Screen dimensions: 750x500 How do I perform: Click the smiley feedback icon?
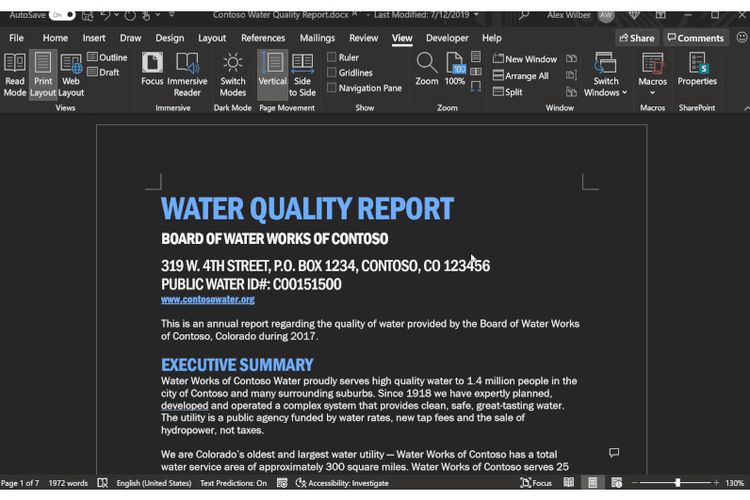(741, 37)
